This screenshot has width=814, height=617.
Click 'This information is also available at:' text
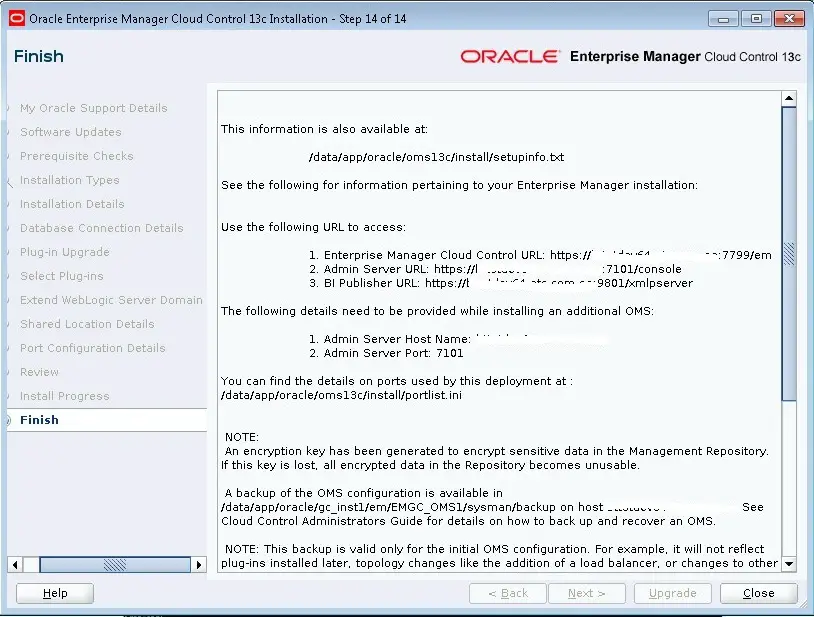click(324, 129)
